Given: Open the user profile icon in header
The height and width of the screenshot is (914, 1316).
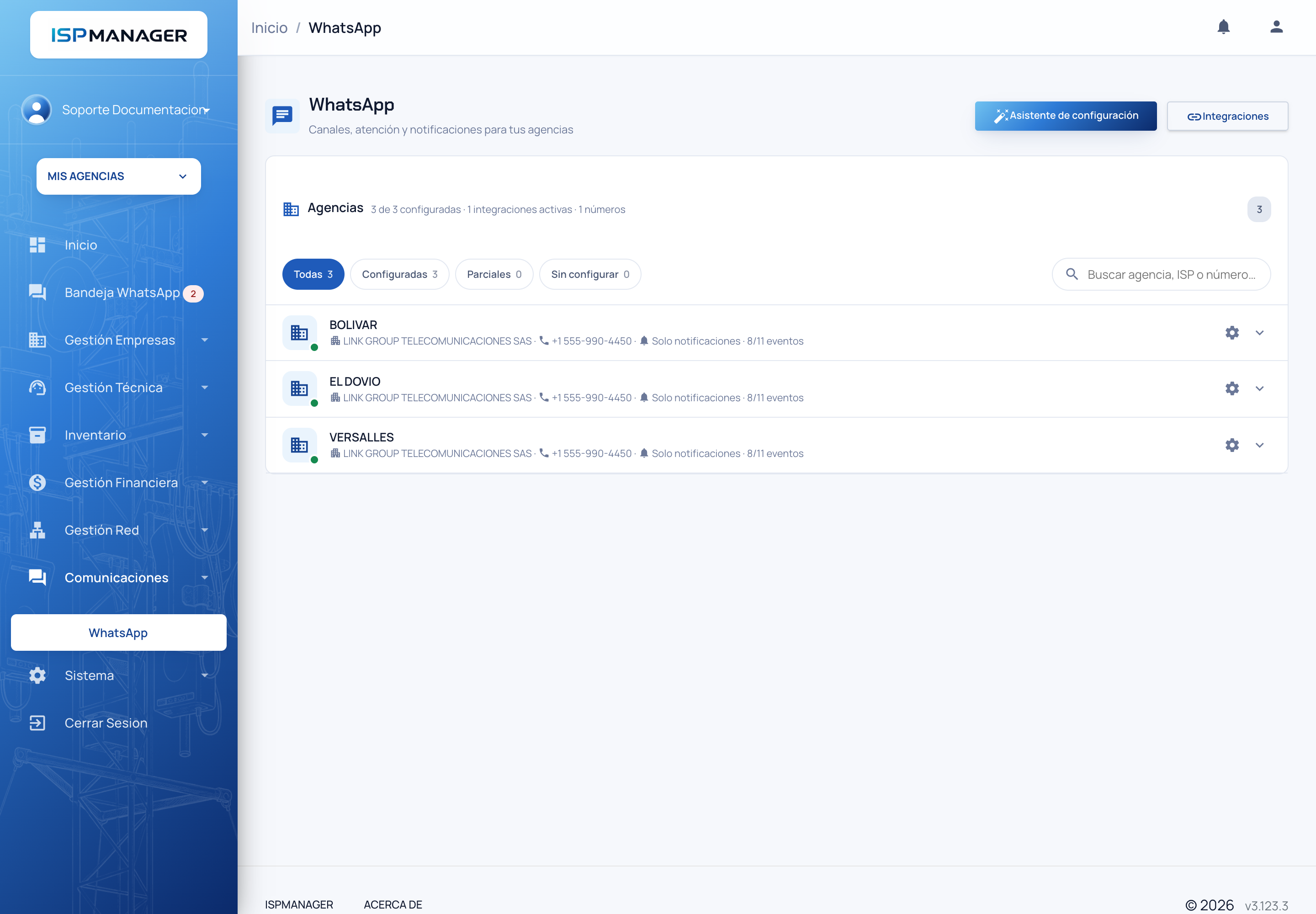Looking at the screenshot, I should coord(1276,27).
